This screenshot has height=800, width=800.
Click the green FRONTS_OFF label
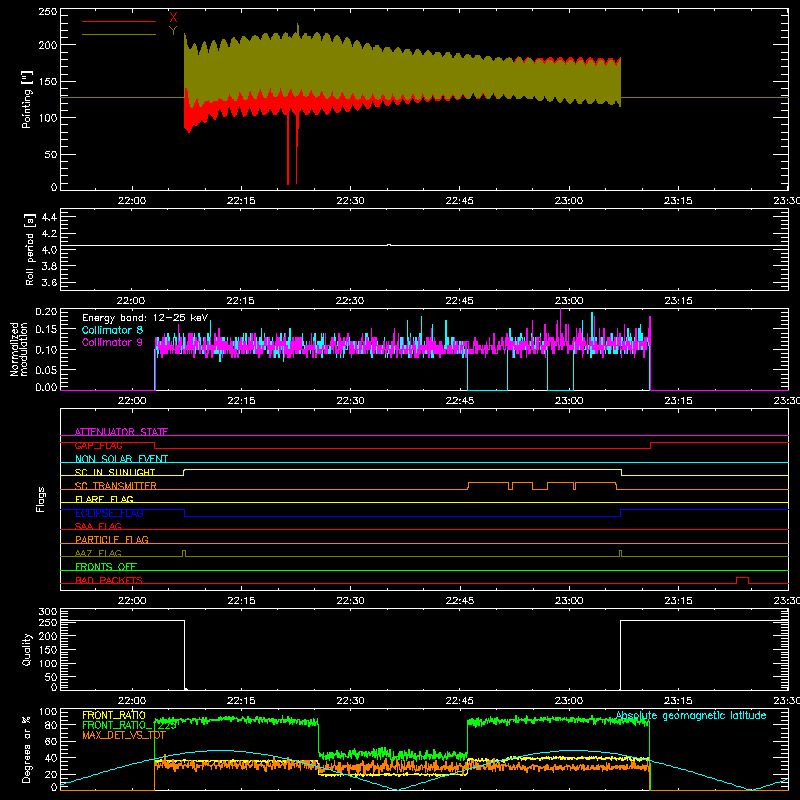[106, 567]
